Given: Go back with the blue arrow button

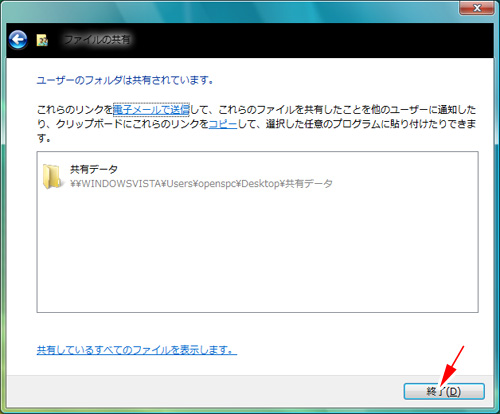Looking at the screenshot, I should pyautogui.click(x=18, y=40).
